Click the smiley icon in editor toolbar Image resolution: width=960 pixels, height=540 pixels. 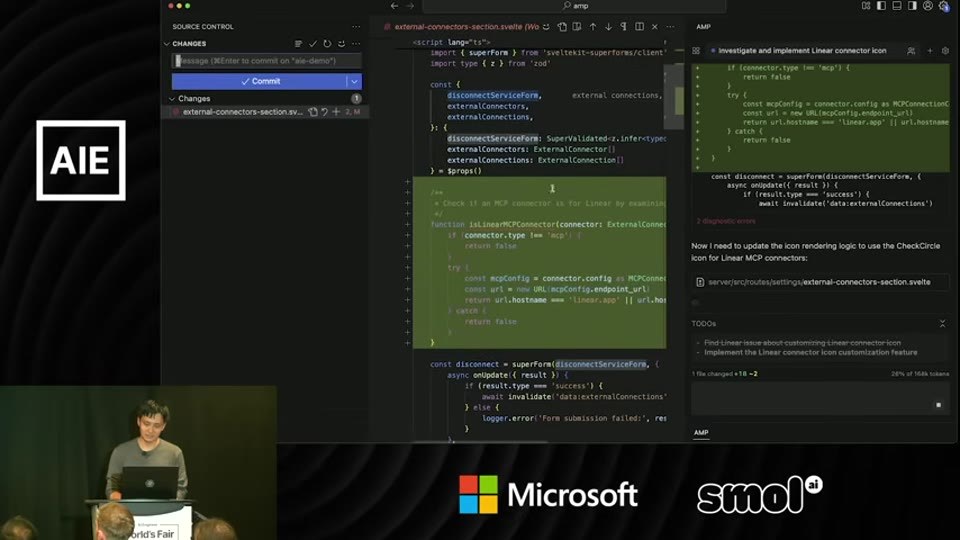coord(546,27)
